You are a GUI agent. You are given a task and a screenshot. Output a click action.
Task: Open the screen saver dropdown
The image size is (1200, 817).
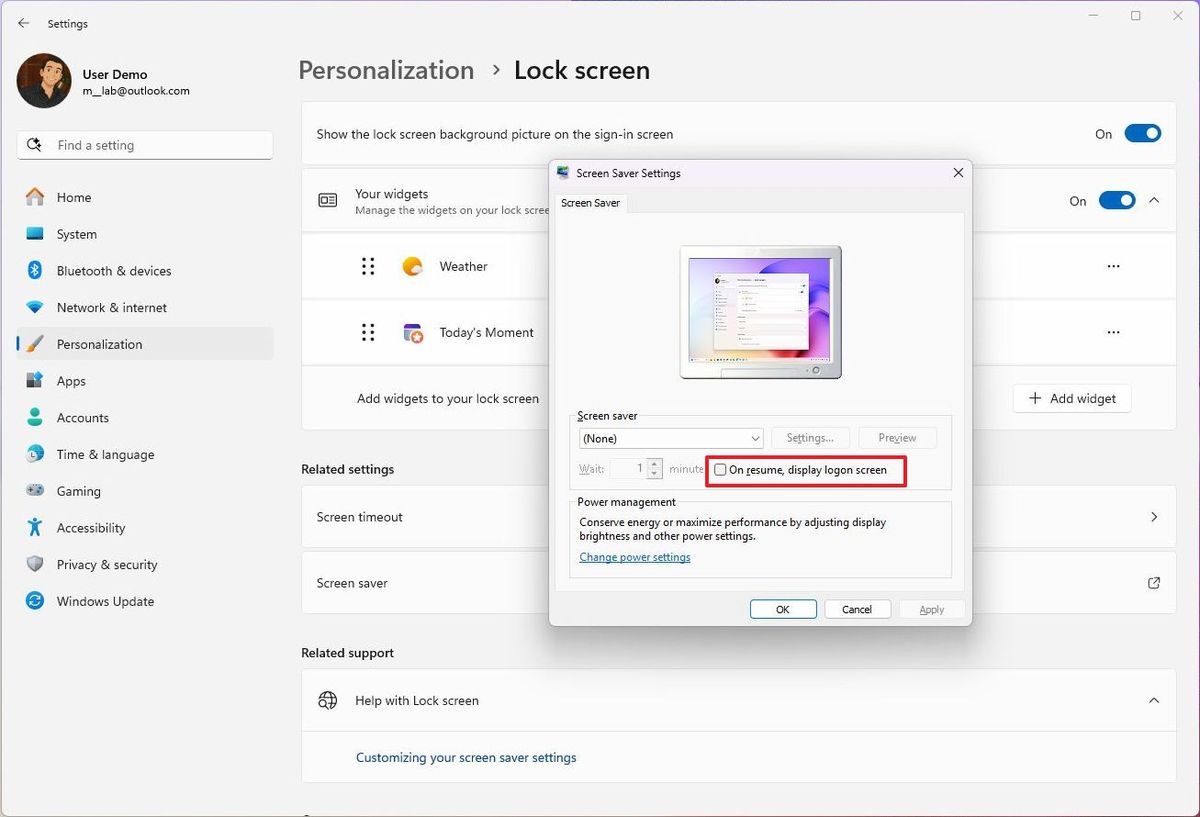click(670, 438)
